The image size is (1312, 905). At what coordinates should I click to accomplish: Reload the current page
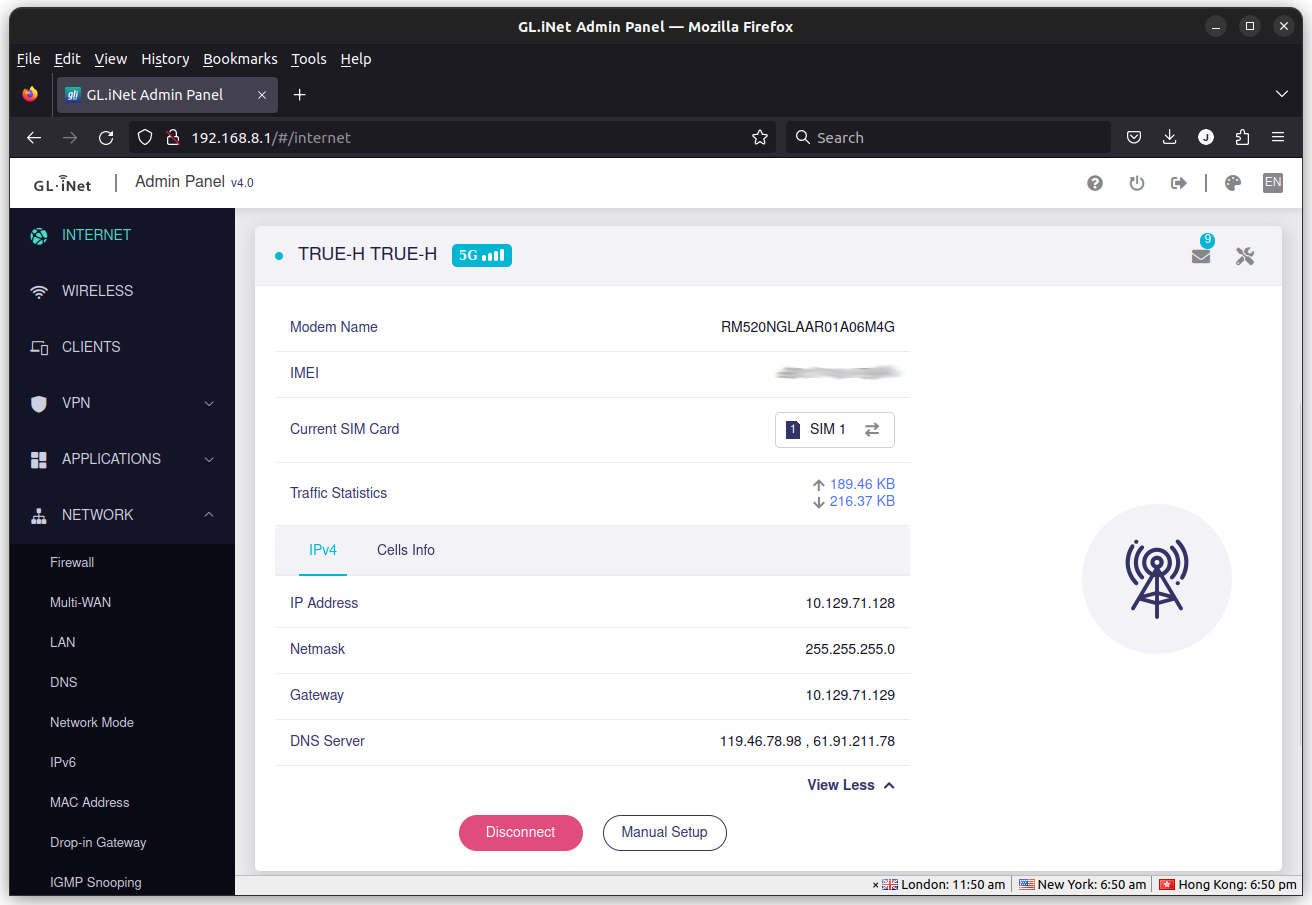pyautogui.click(x=106, y=138)
